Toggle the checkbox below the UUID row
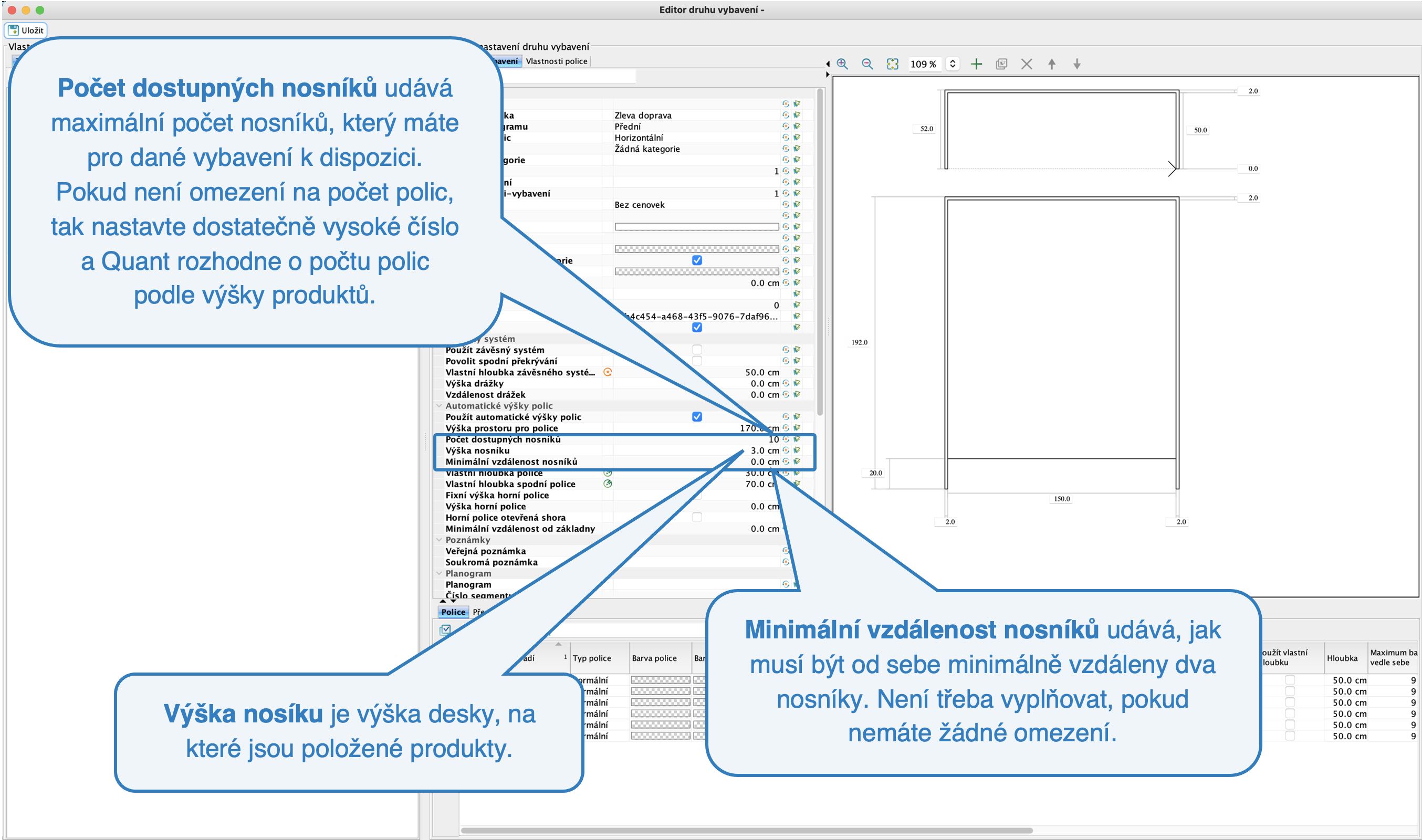This screenshot has width=1422, height=840. [697, 327]
